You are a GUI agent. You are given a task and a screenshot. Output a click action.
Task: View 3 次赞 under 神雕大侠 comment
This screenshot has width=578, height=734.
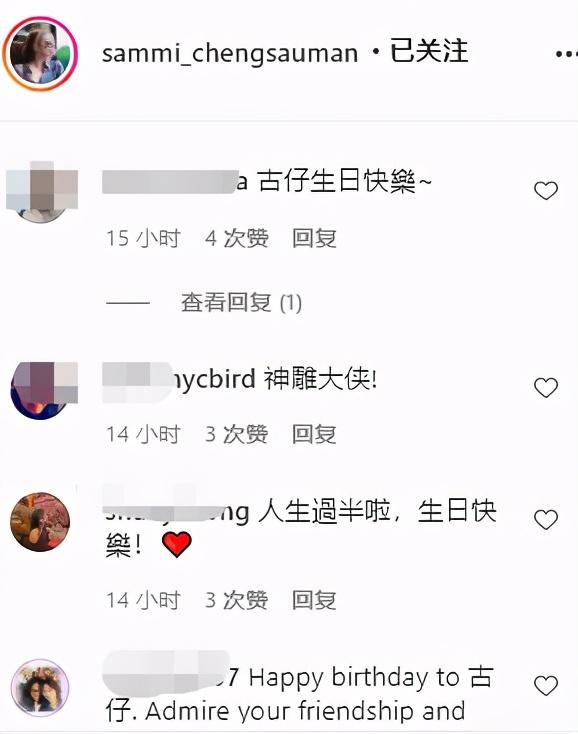click(237, 434)
